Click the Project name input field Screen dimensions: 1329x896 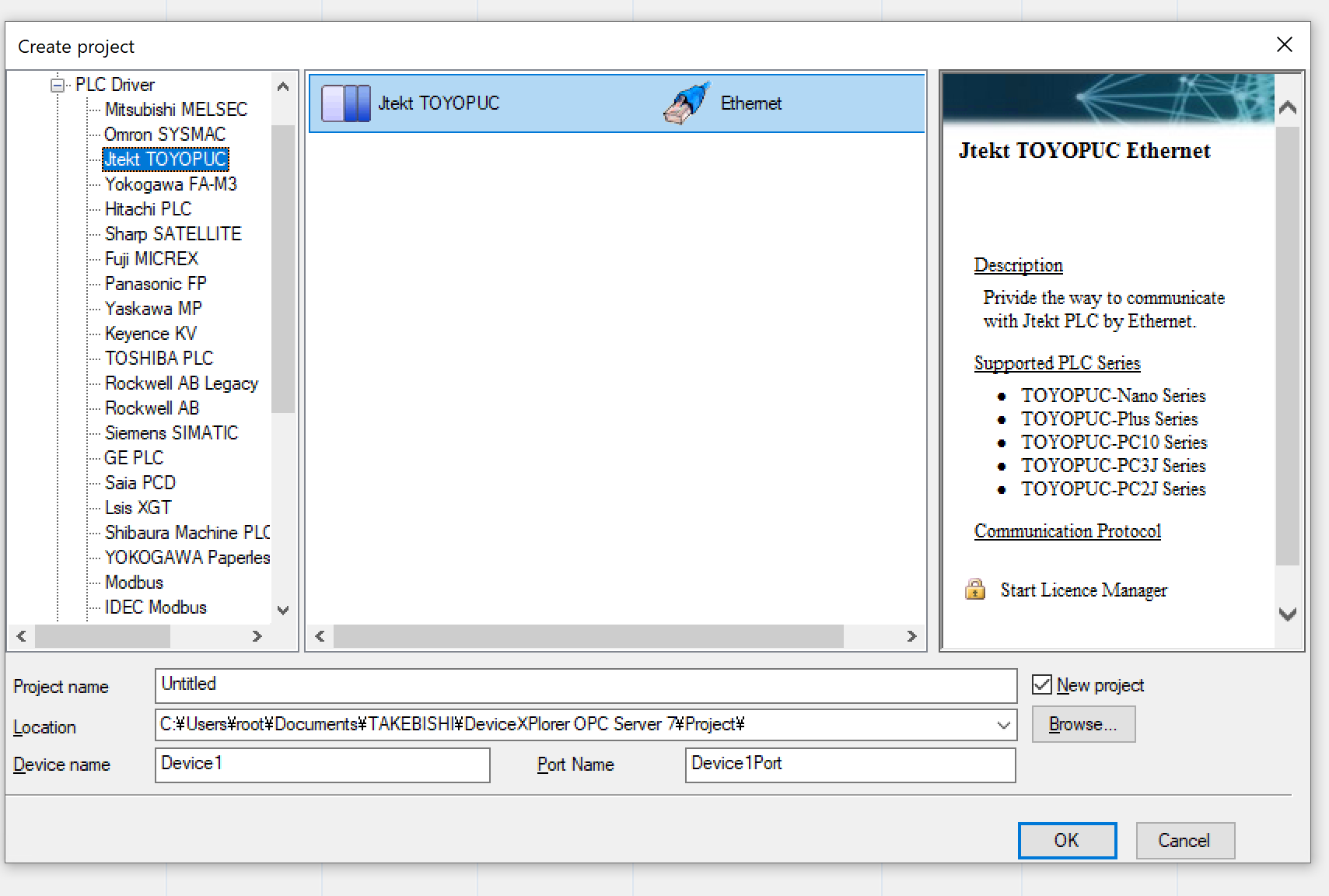[586, 685]
